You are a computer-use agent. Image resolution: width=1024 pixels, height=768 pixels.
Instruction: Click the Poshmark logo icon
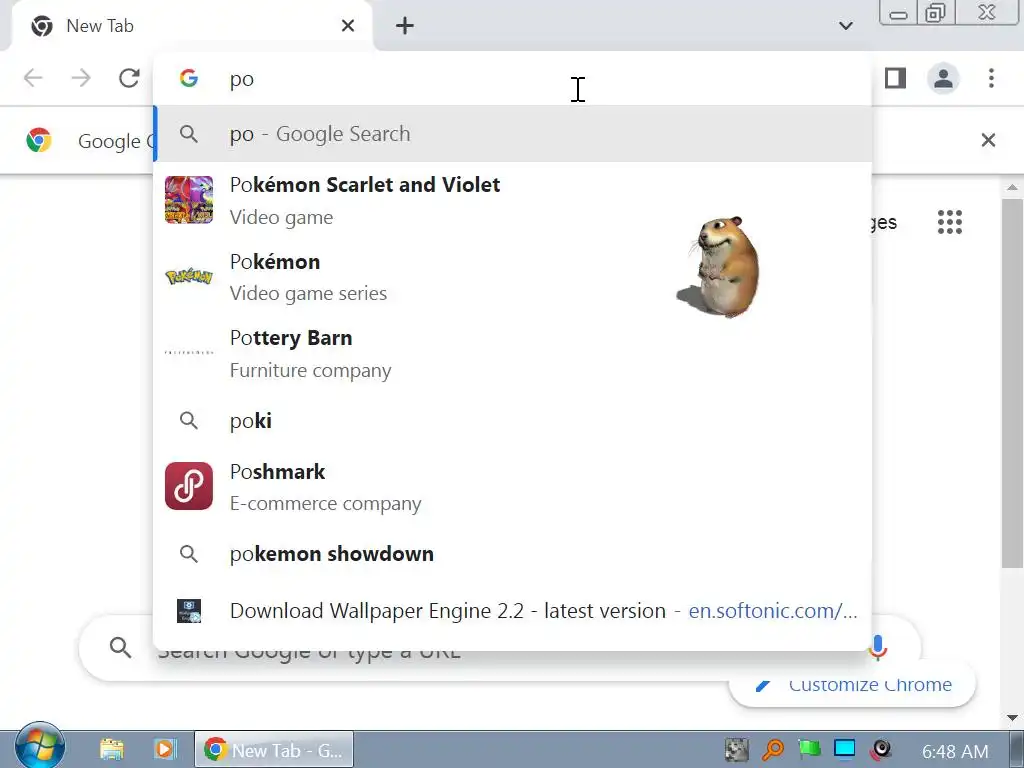(x=189, y=486)
